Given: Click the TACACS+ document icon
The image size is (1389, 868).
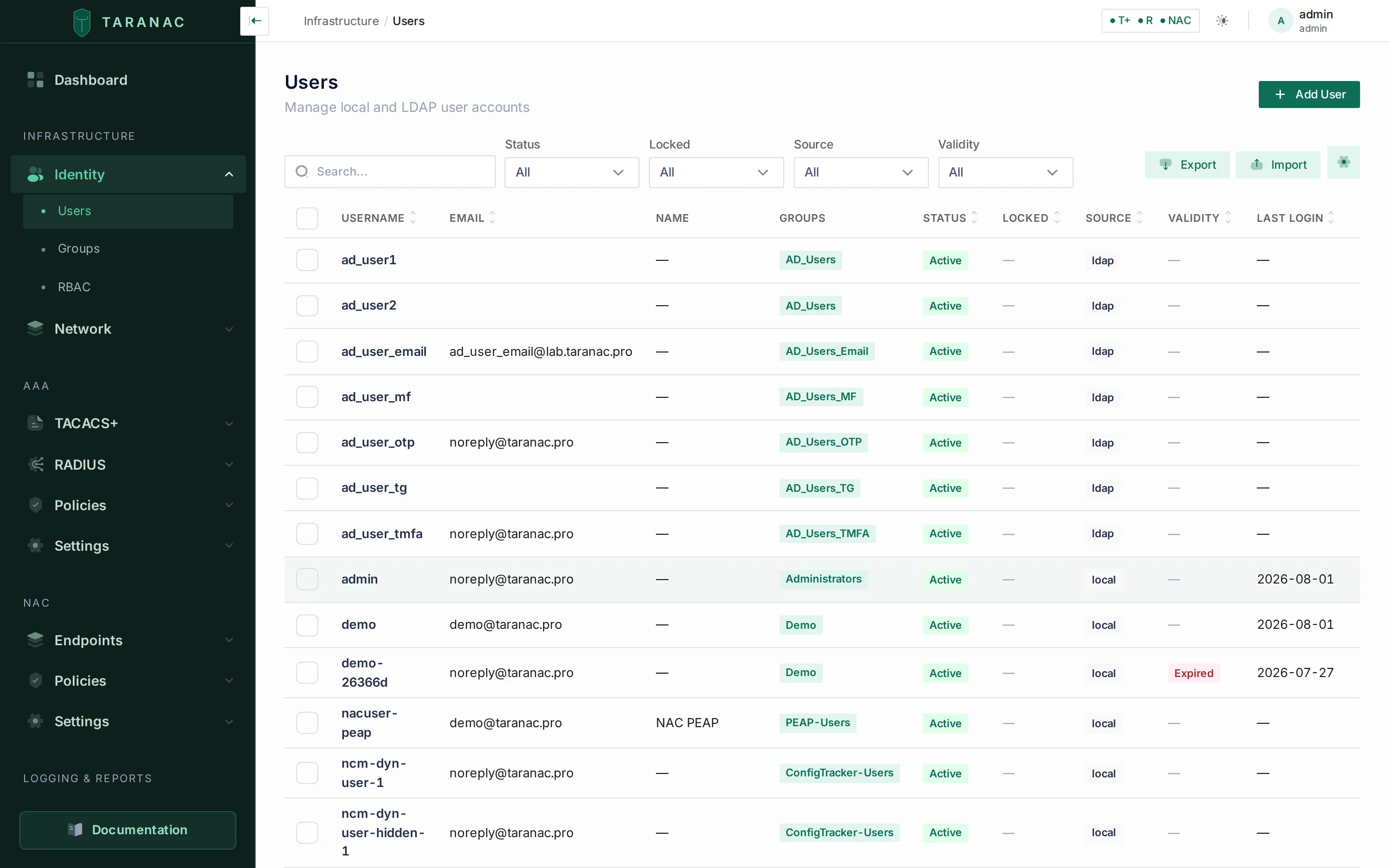Looking at the screenshot, I should [36, 423].
